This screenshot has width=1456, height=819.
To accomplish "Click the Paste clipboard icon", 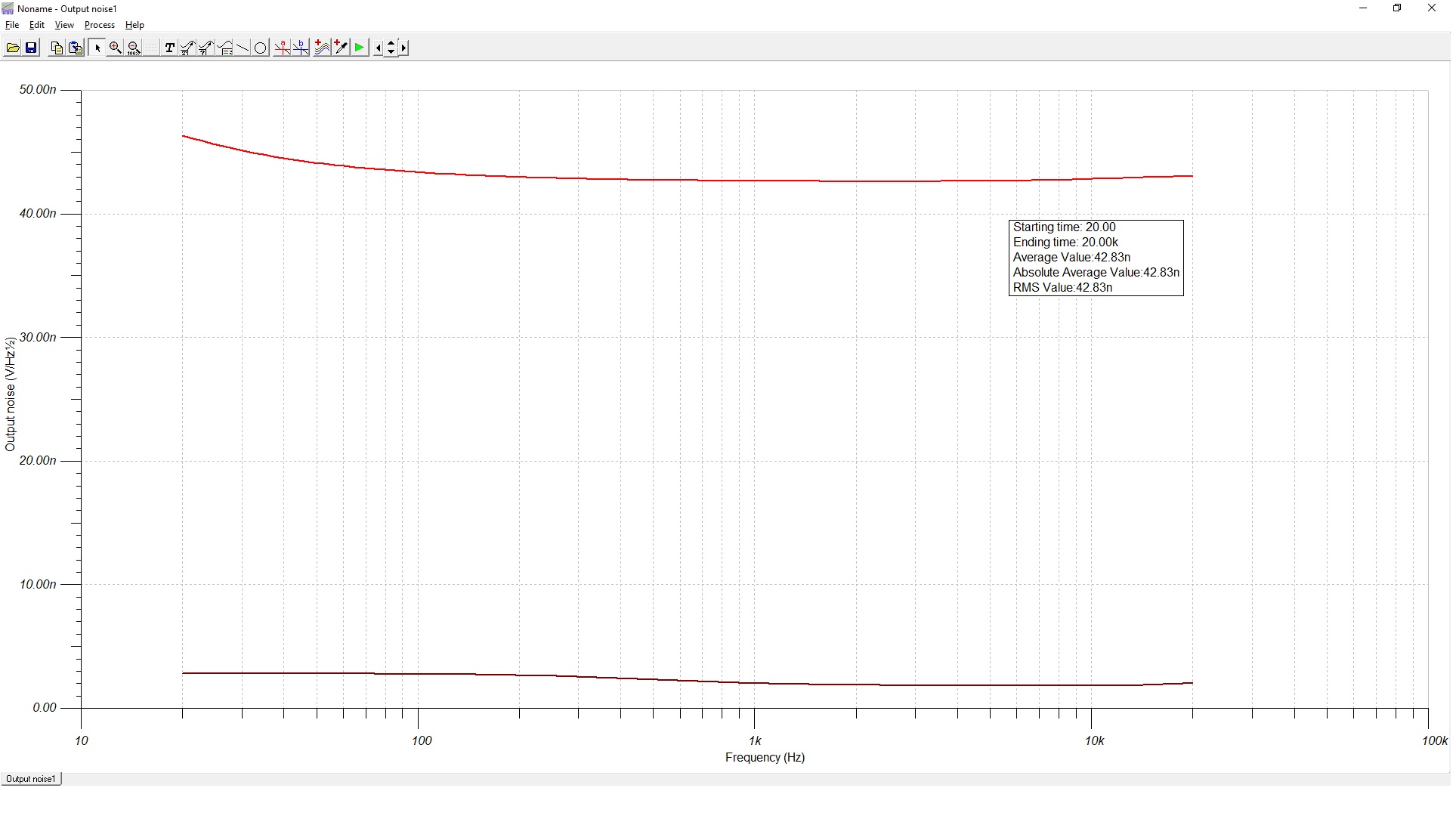I will click(x=76, y=48).
